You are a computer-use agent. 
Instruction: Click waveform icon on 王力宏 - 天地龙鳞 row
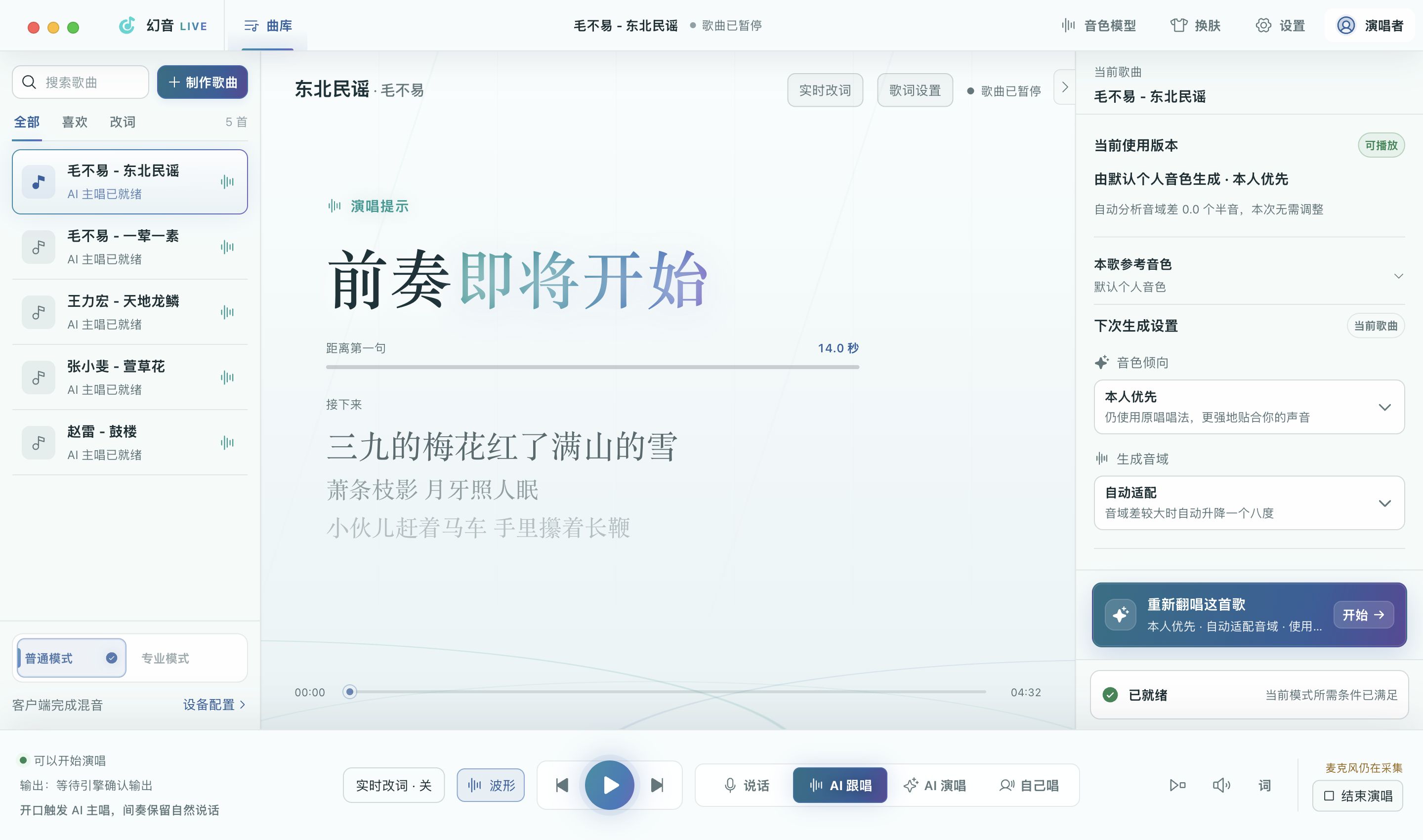coord(227,312)
